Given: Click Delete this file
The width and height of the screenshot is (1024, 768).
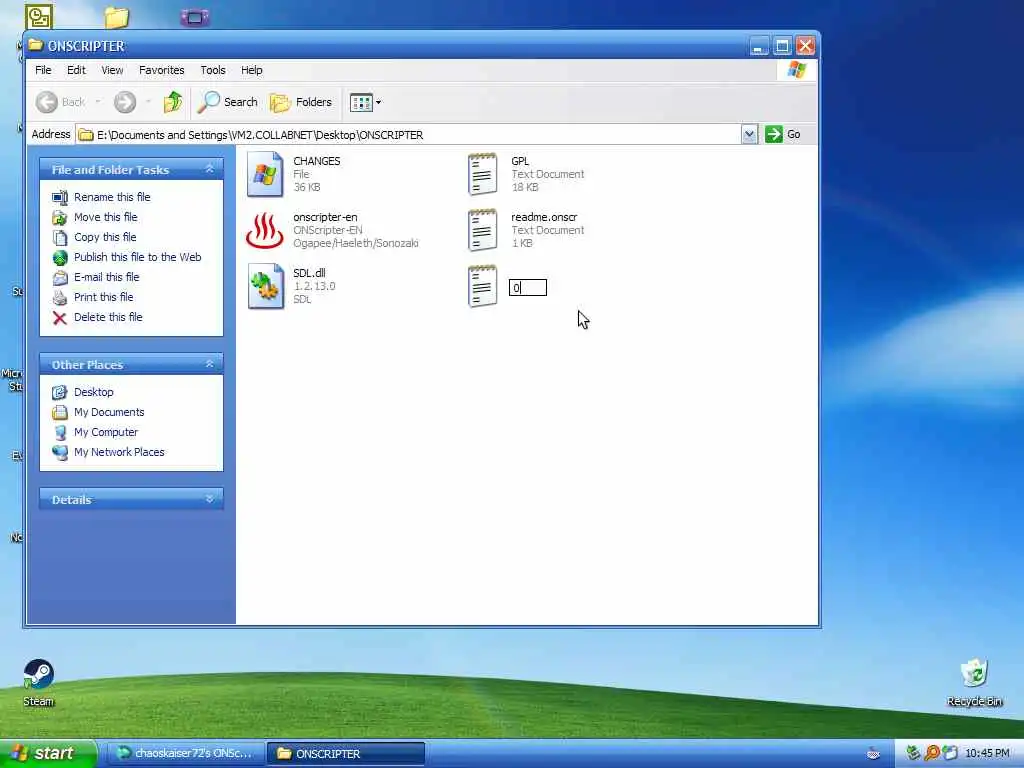Looking at the screenshot, I should click(x=108, y=317).
